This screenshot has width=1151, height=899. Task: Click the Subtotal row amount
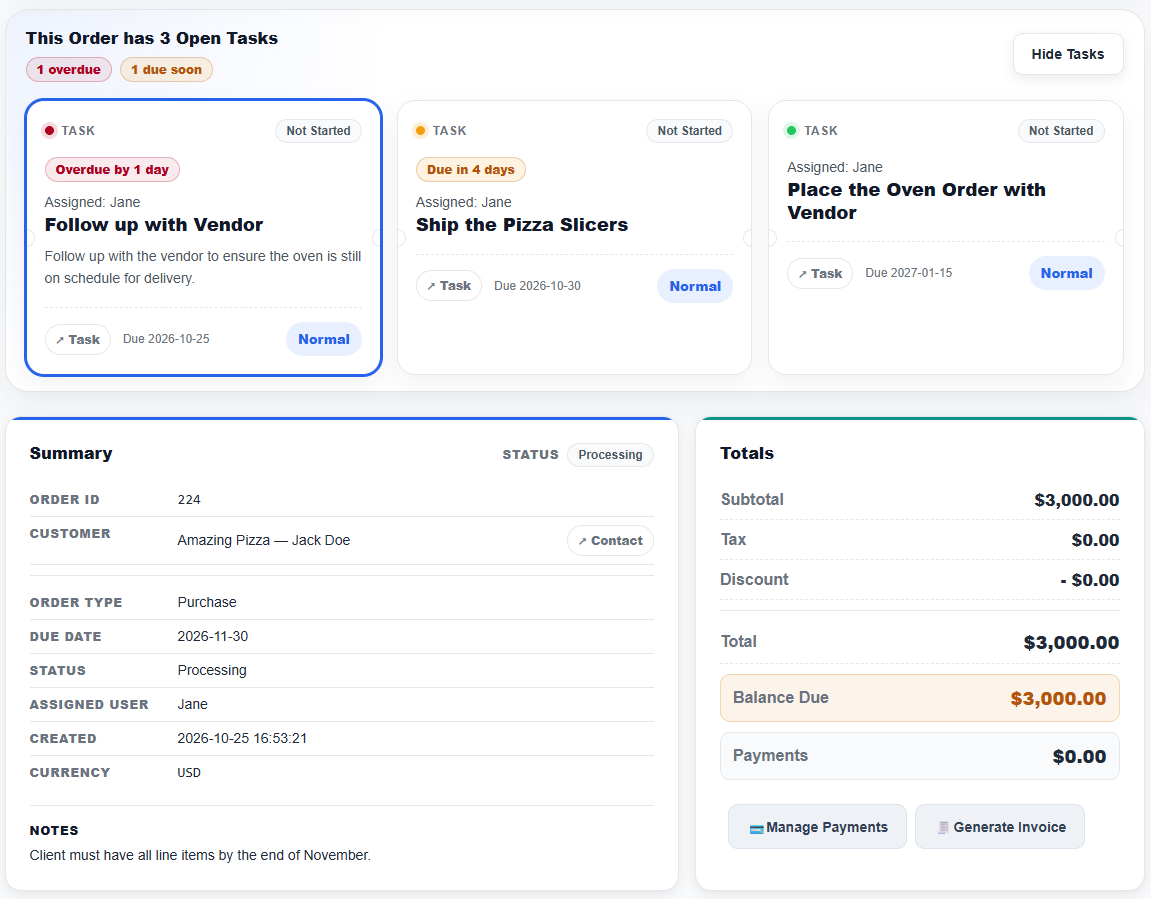[x=1077, y=501]
